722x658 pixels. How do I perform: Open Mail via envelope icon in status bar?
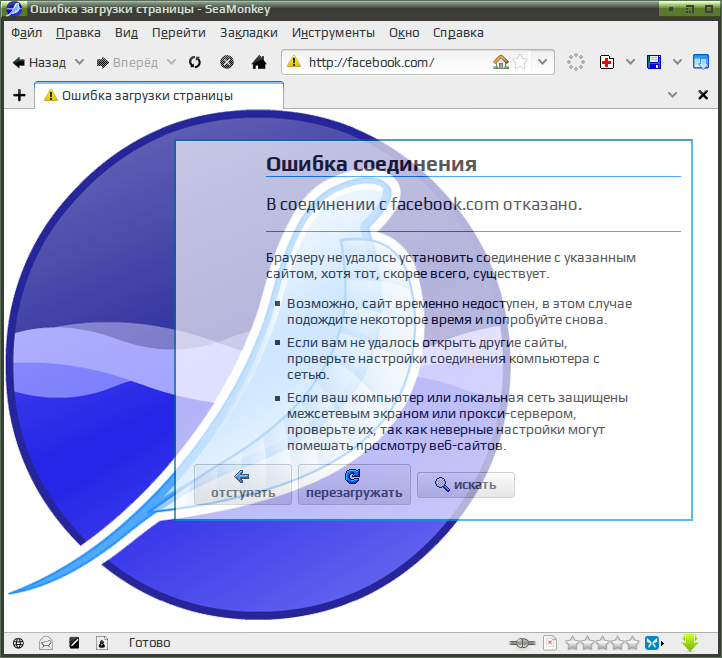pos(46,643)
